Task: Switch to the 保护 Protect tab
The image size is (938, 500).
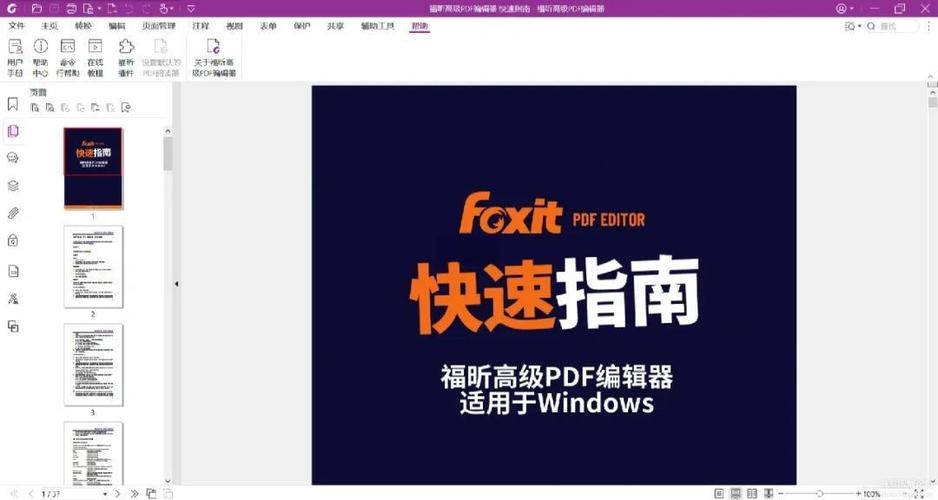Action: [x=302, y=26]
